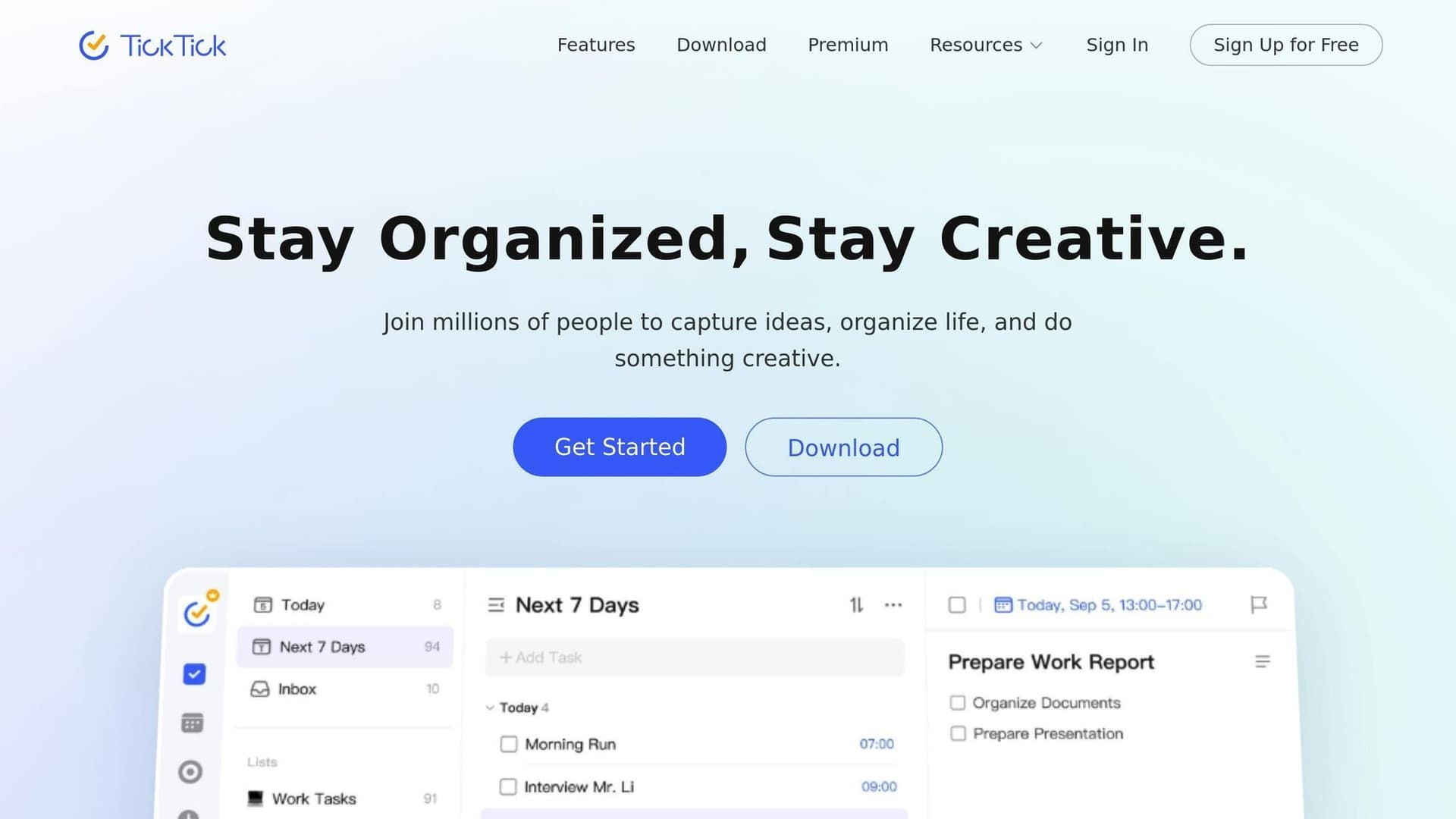This screenshot has width=1456, height=819.
Task: Click the sort arrows icon beside Next 7 Days
Action: coord(856,604)
